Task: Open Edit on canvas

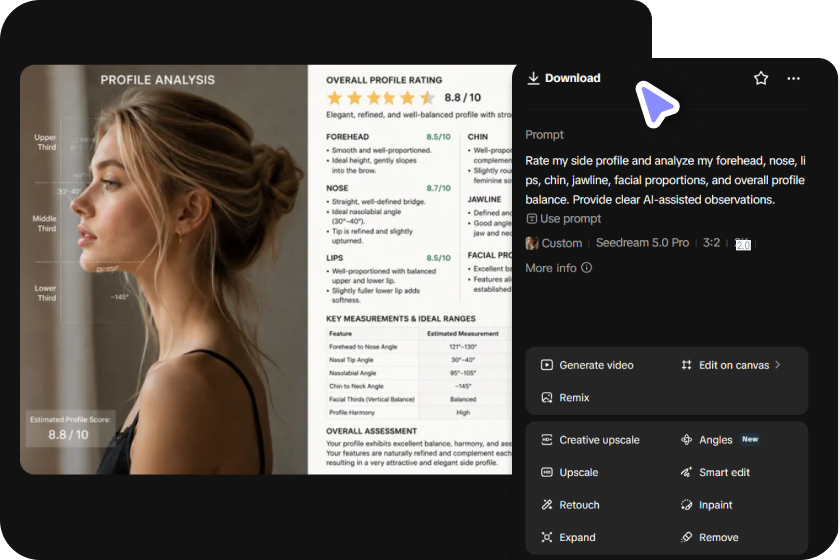Action: 731,365
